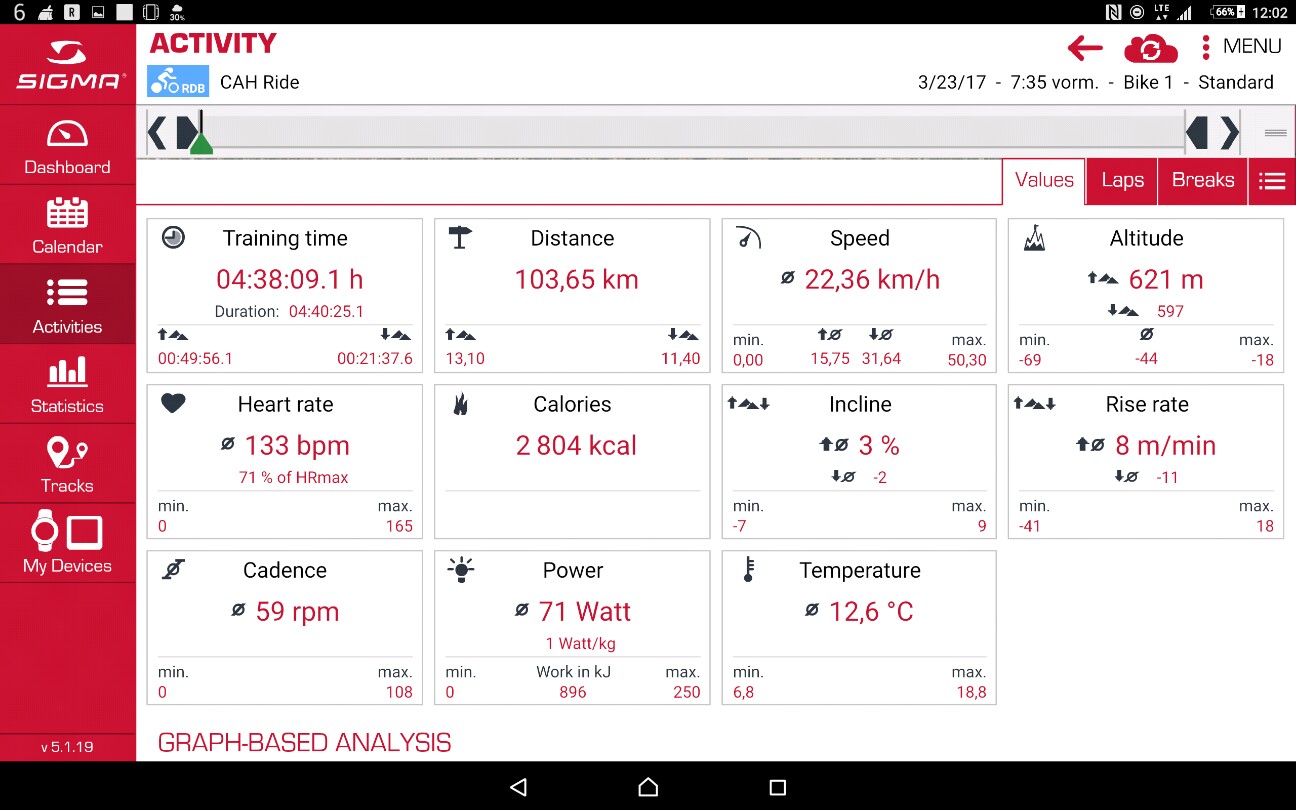Click the version label v 5.1.19
1296x810 pixels.
67,747
